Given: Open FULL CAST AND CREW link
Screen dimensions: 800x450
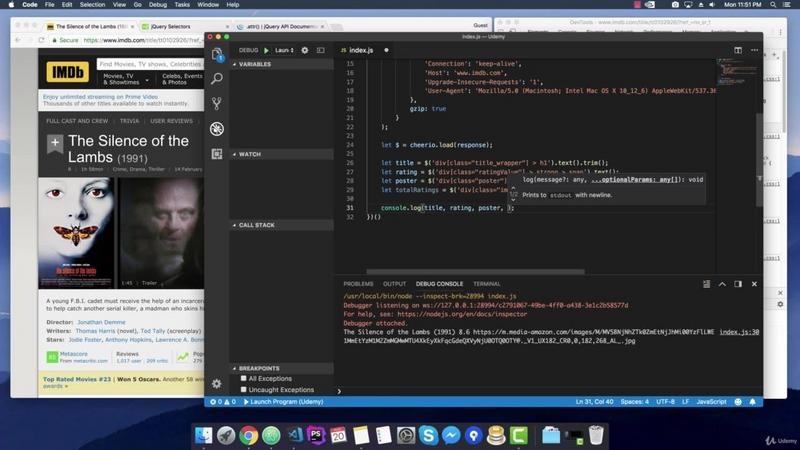Looking at the screenshot, I should [x=77, y=121].
